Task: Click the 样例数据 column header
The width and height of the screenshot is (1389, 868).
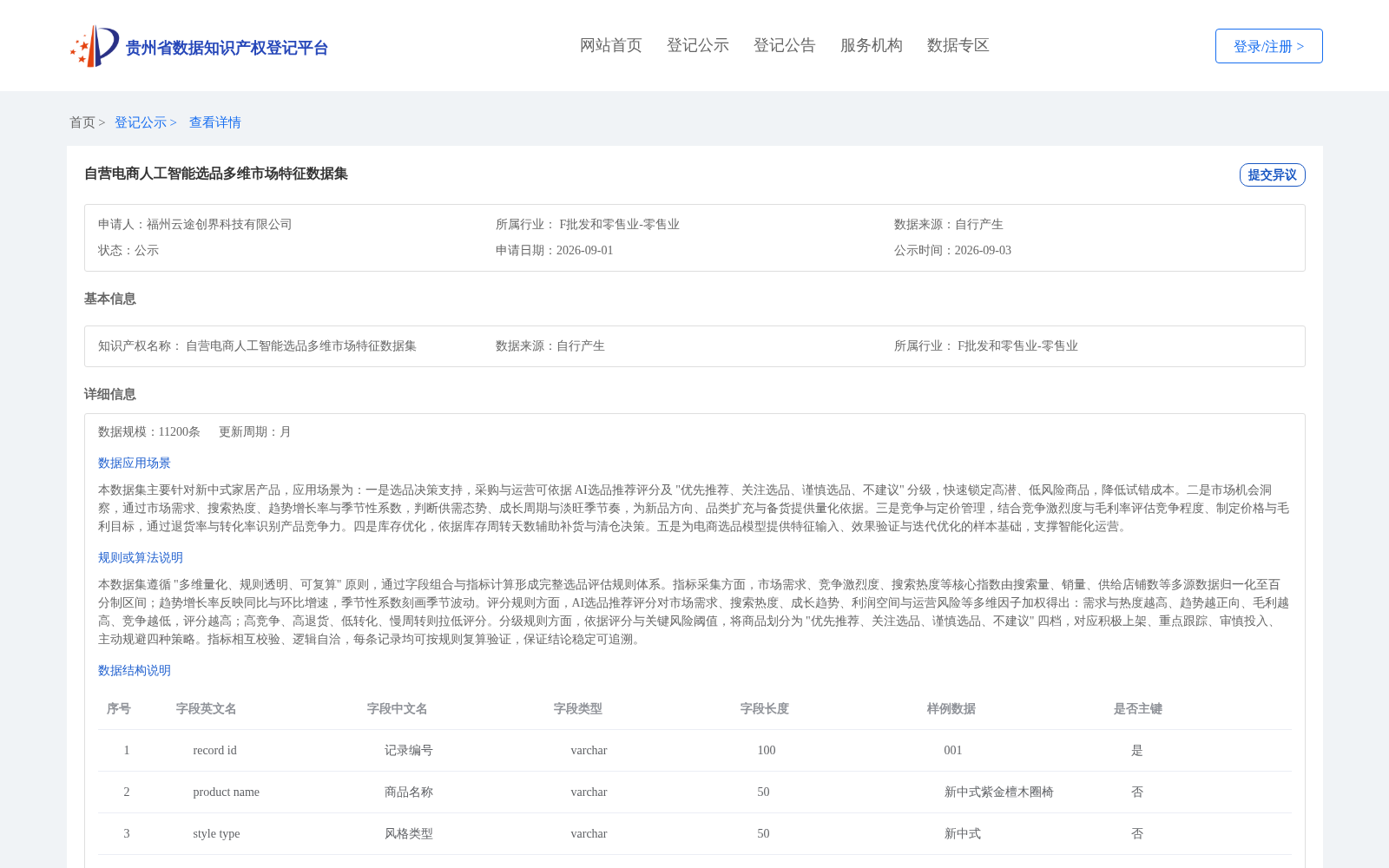Action: click(951, 708)
